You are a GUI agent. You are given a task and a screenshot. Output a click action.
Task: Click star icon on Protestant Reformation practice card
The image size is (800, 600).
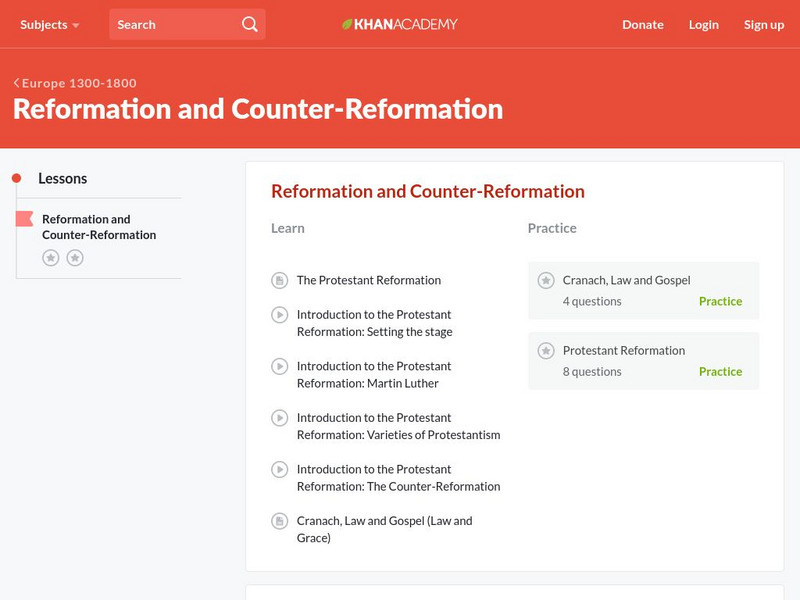pos(546,350)
